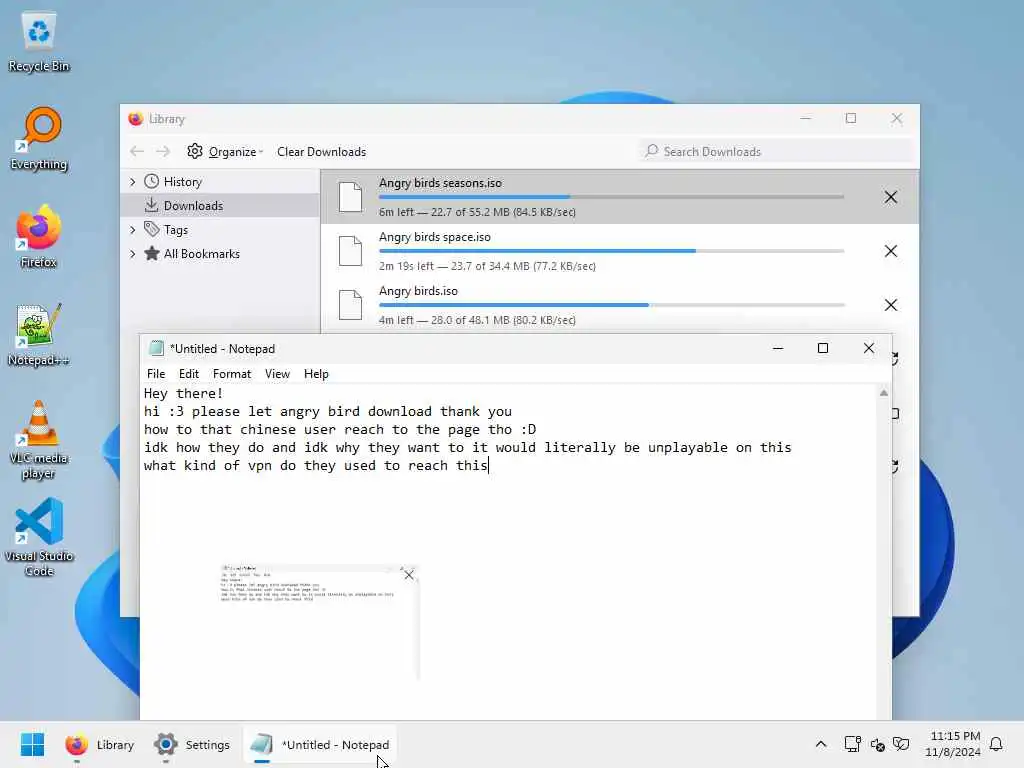Image resolution: width=1024 pixels, height=768 pixels.
Task: Open the notifications bell icon
Action: 996,744
